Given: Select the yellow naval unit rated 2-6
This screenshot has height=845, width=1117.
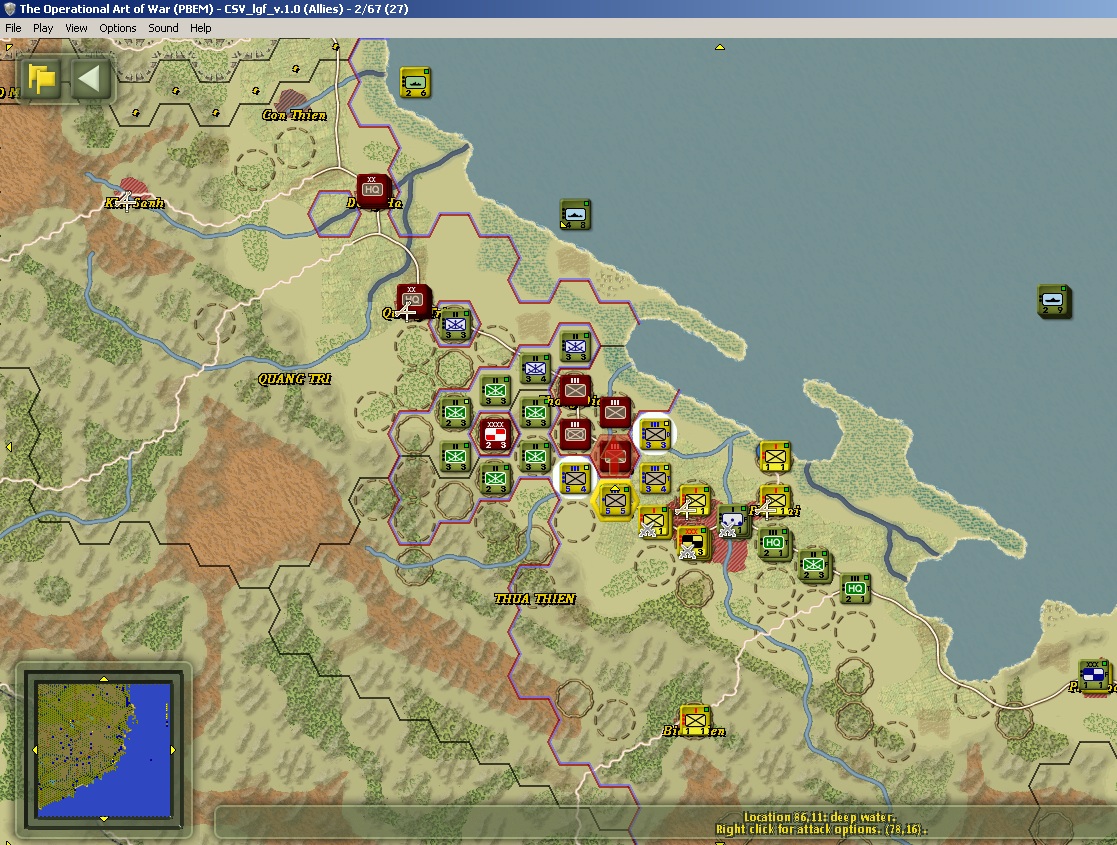Looking at the screenshot, I should coord(415,83).
